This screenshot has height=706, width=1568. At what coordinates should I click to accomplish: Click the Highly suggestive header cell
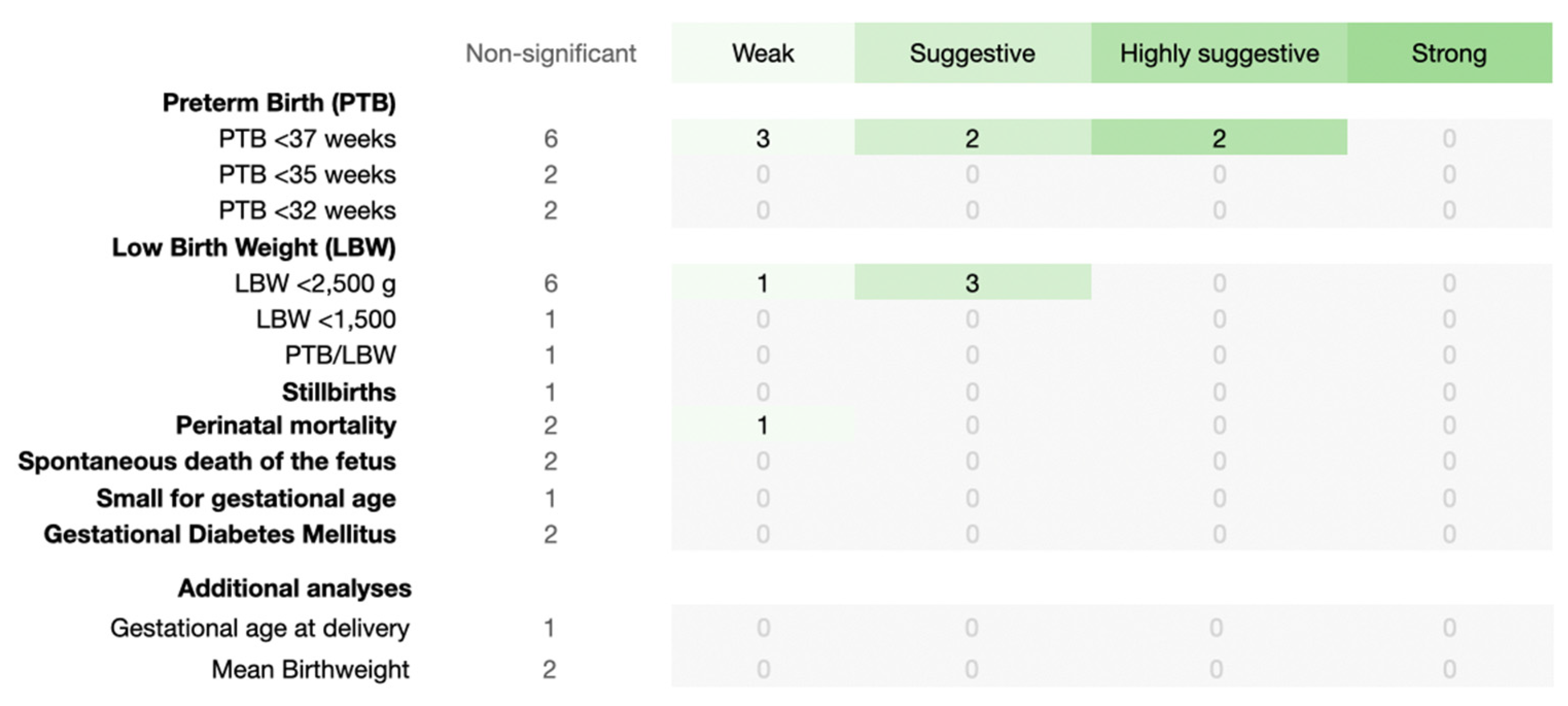[1219, 53]
